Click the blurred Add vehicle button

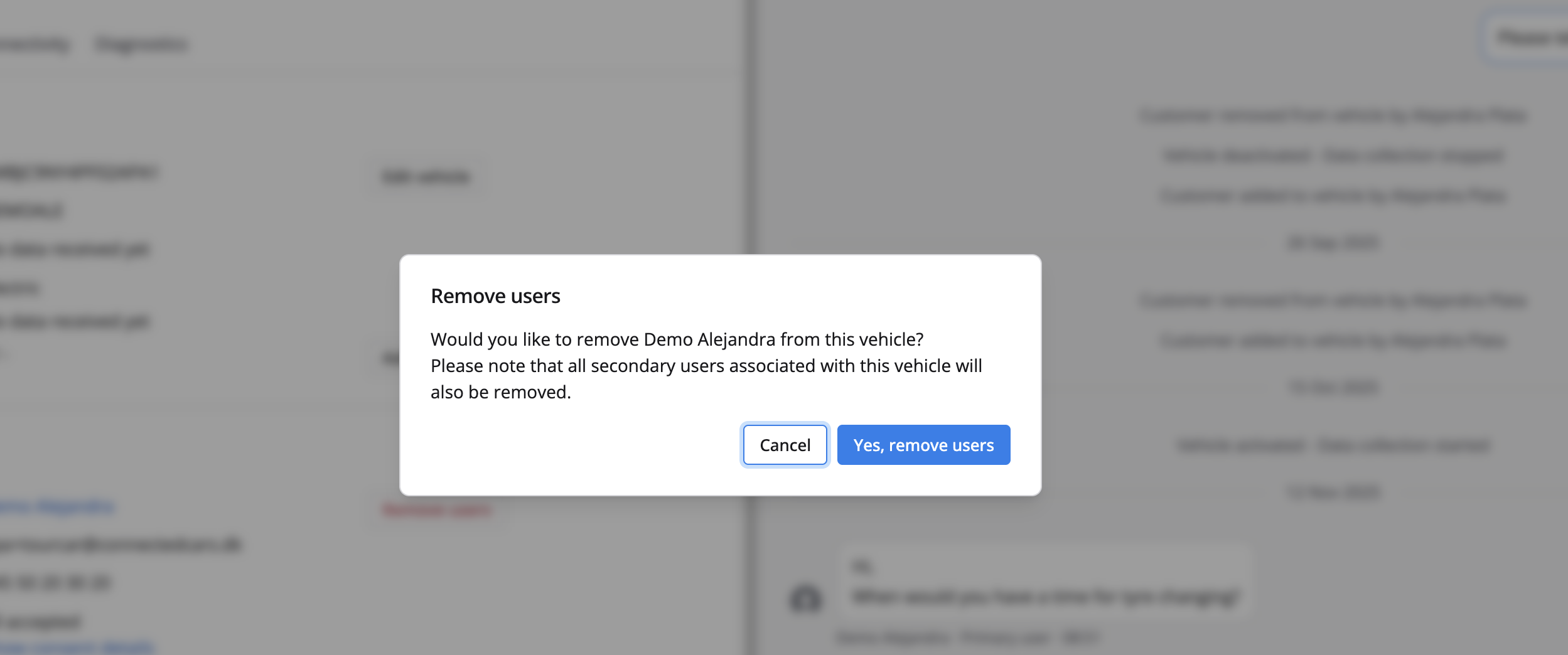click(x=426, y=177)
